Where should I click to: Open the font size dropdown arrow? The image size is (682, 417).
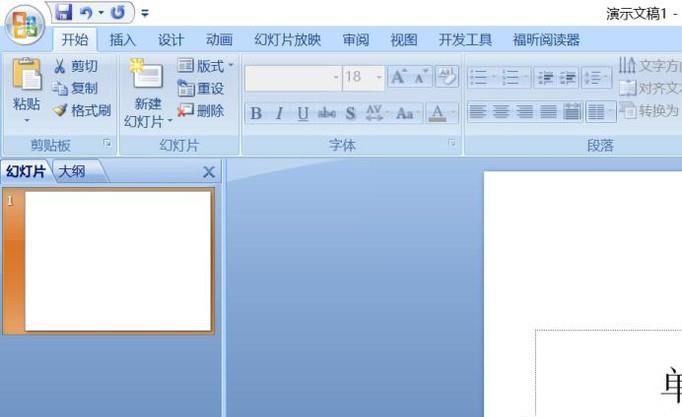(x=379, y=77)
